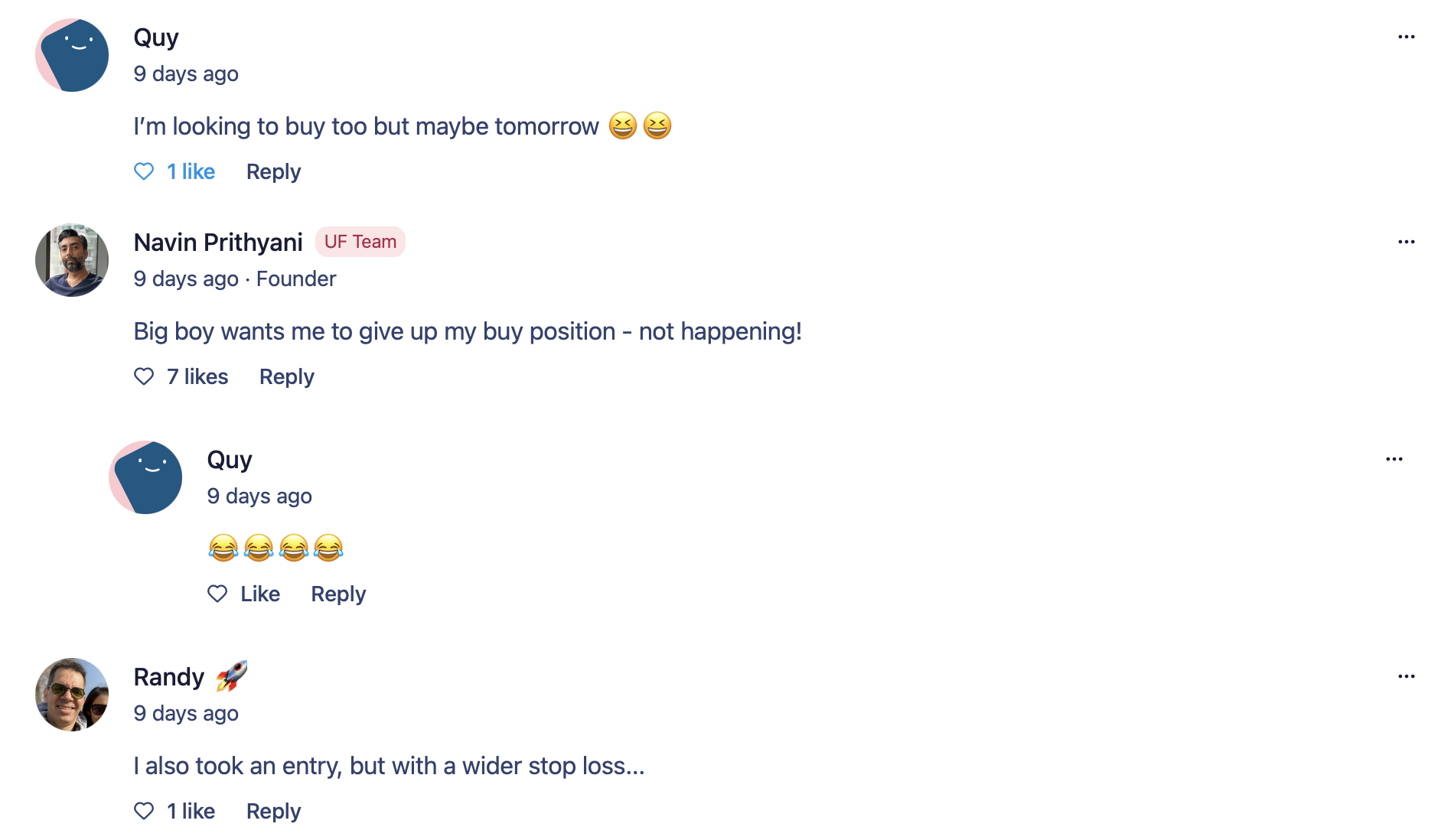Toggle the heart on Quy's 'buy too' comment
Viewport: 1451px width, 840px height.
click(144, 171)
